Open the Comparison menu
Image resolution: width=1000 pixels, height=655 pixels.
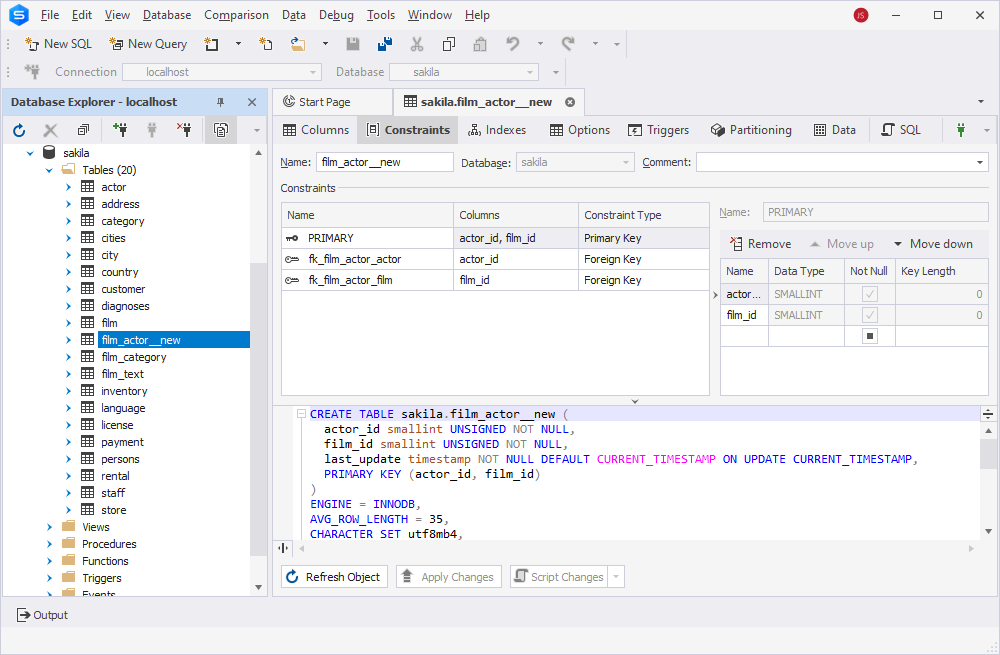point(236,15)
